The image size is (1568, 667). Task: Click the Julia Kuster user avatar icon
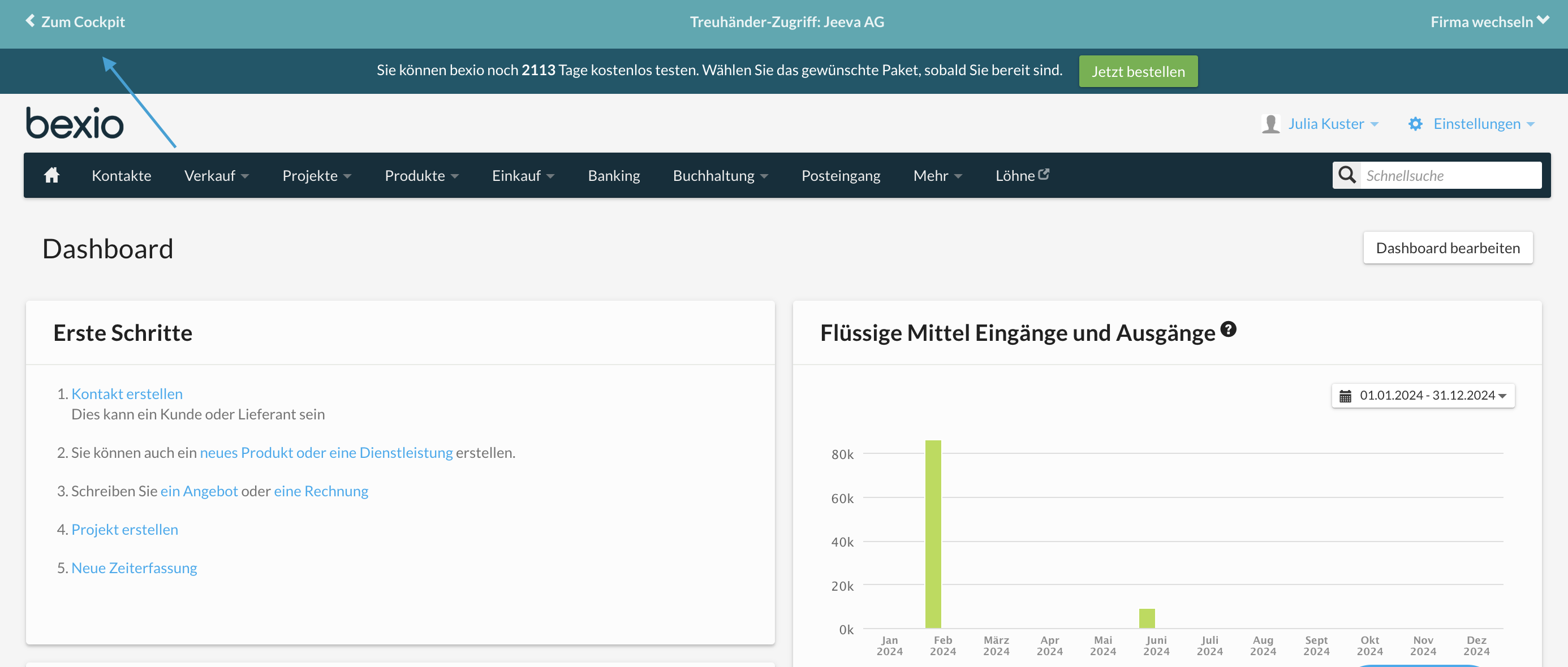(1270, 124)
